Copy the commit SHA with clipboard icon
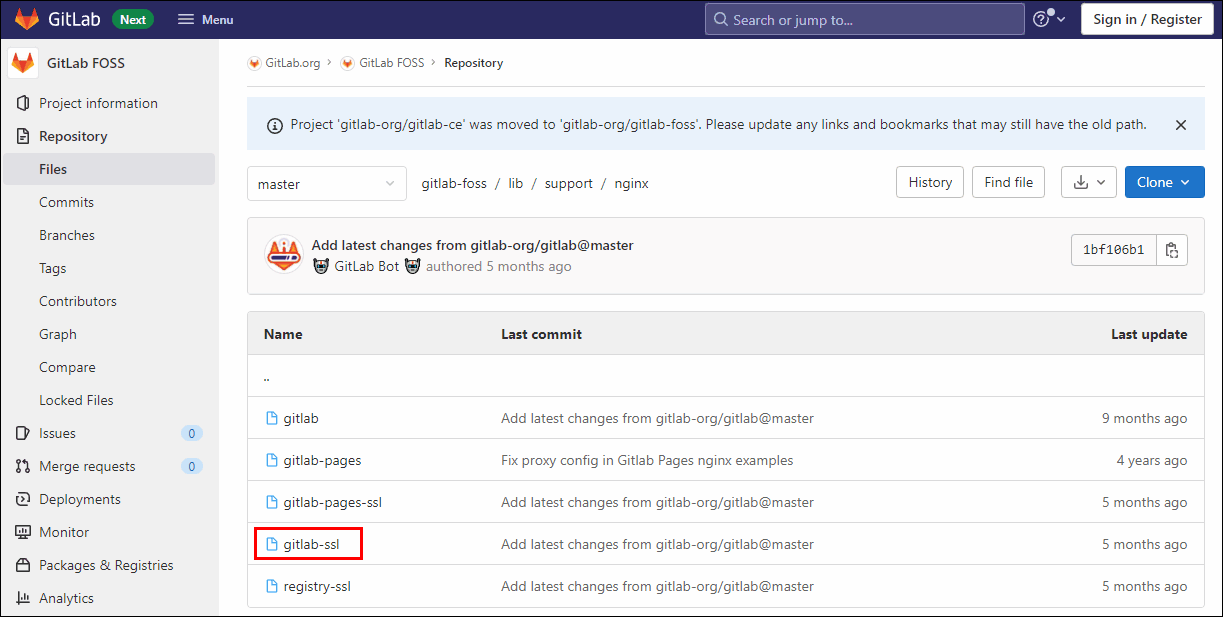Image resolution: width=1223 pixels, height=617 pixels. click(x=1172, y=250)
